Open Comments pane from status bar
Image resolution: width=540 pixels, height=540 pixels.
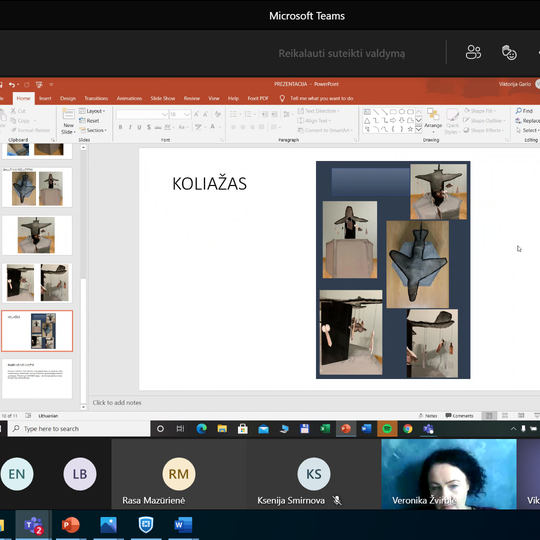(x=459, y=416)
